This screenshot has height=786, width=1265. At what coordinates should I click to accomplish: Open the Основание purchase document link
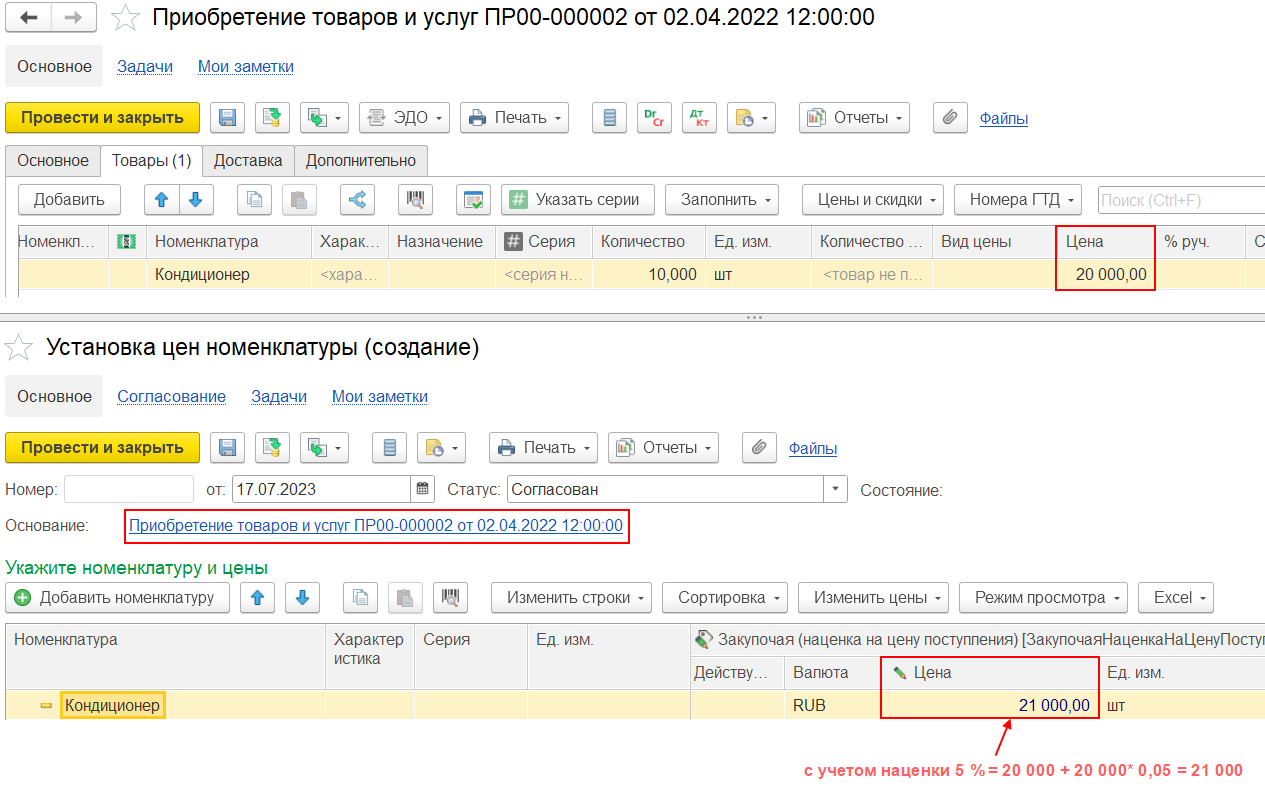[376, 526]
